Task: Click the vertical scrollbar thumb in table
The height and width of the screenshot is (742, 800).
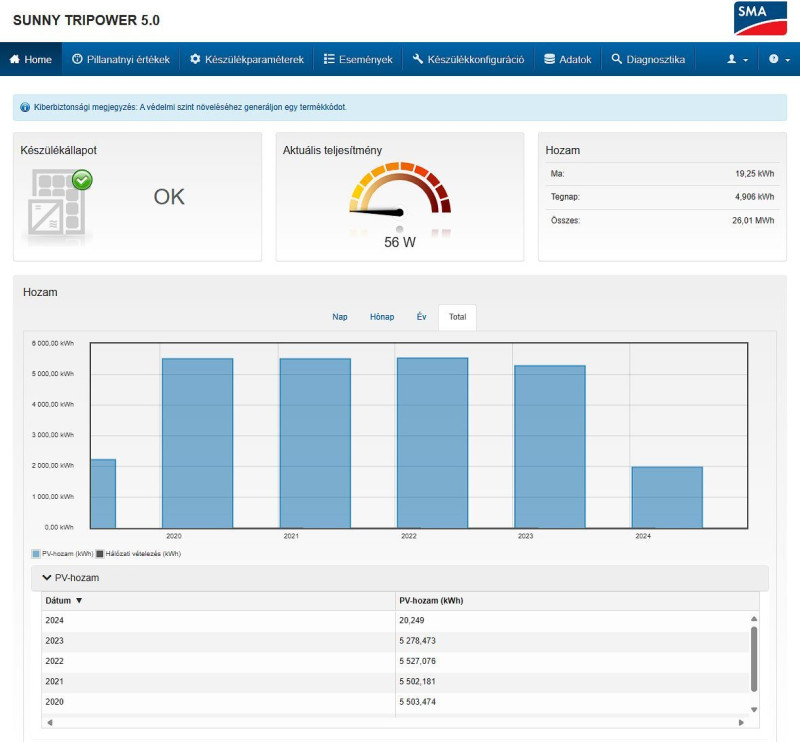Action: tap(754, 659)
